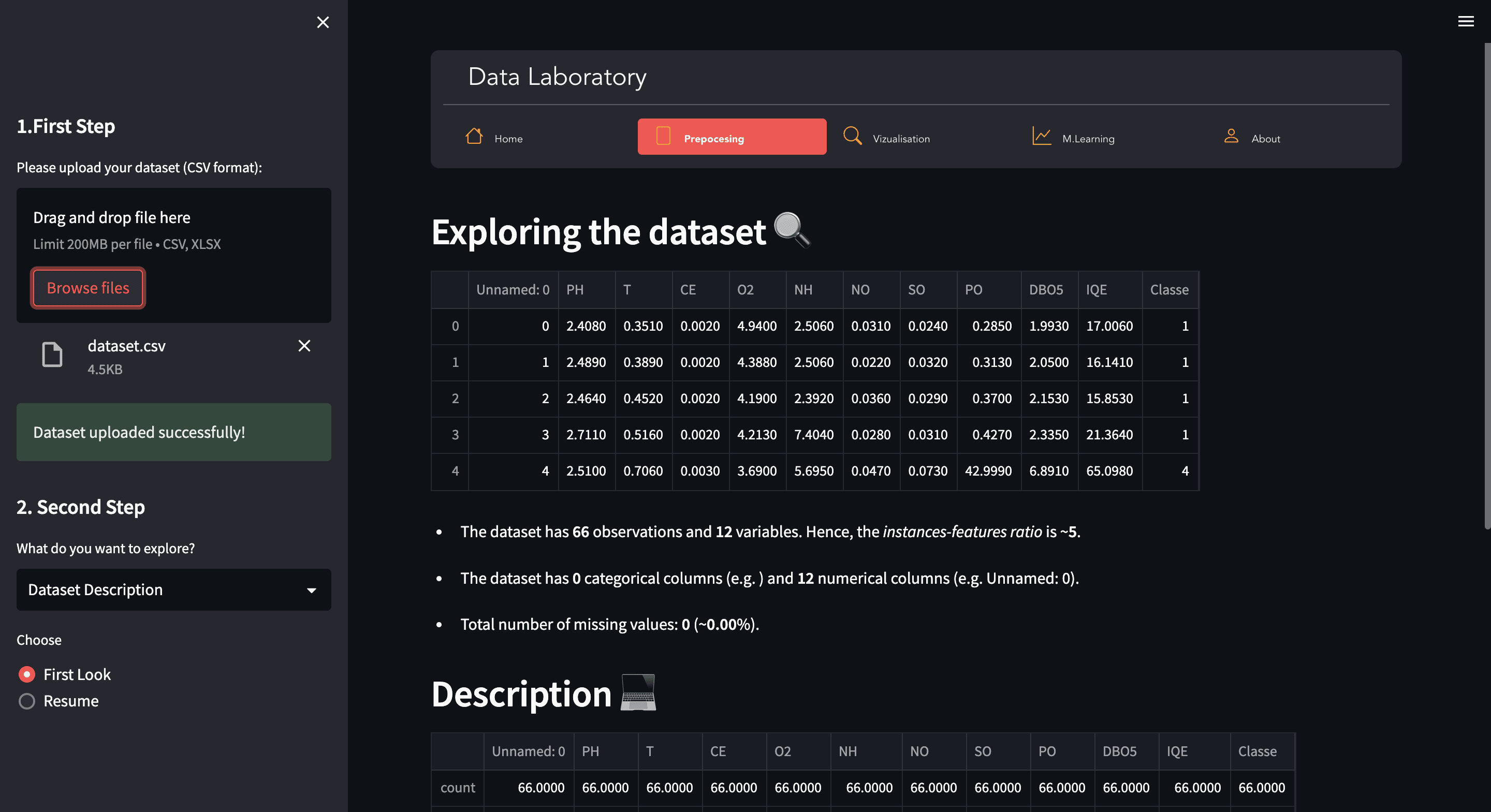Select the Resume radio option
This screenshot has width=1491, height=812.
(27, 701)
